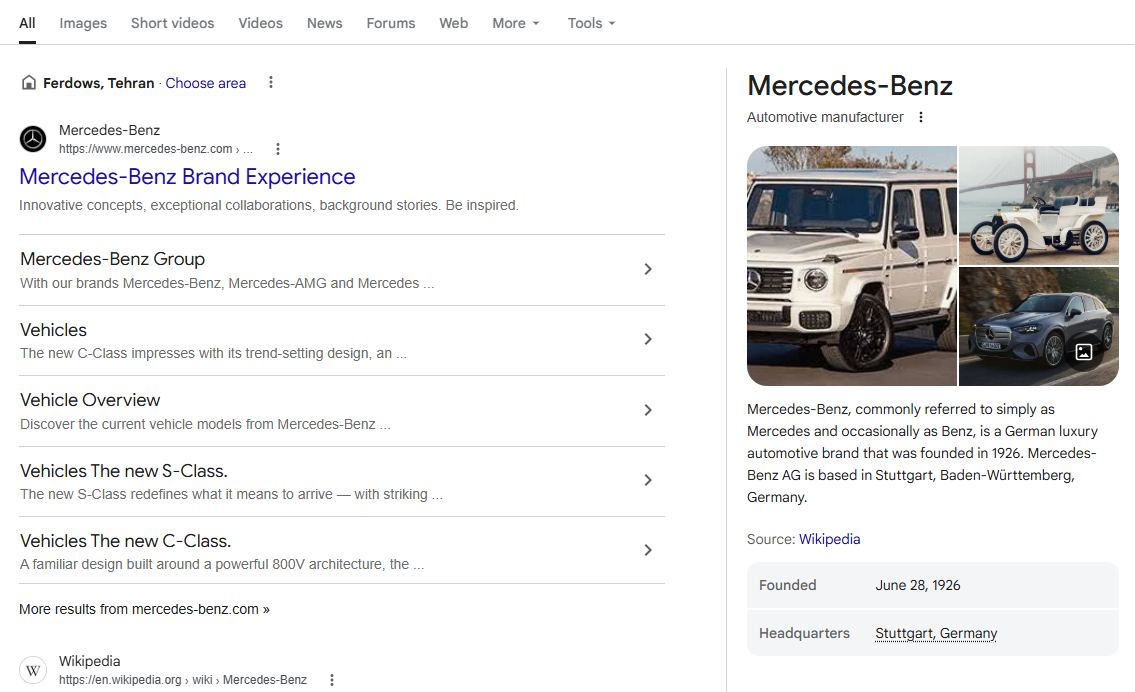Switch to the Short videos tab
Image resolution: width=1135 pixels, height=692 pixels.
pyautogui.click(x=172, y=23)
